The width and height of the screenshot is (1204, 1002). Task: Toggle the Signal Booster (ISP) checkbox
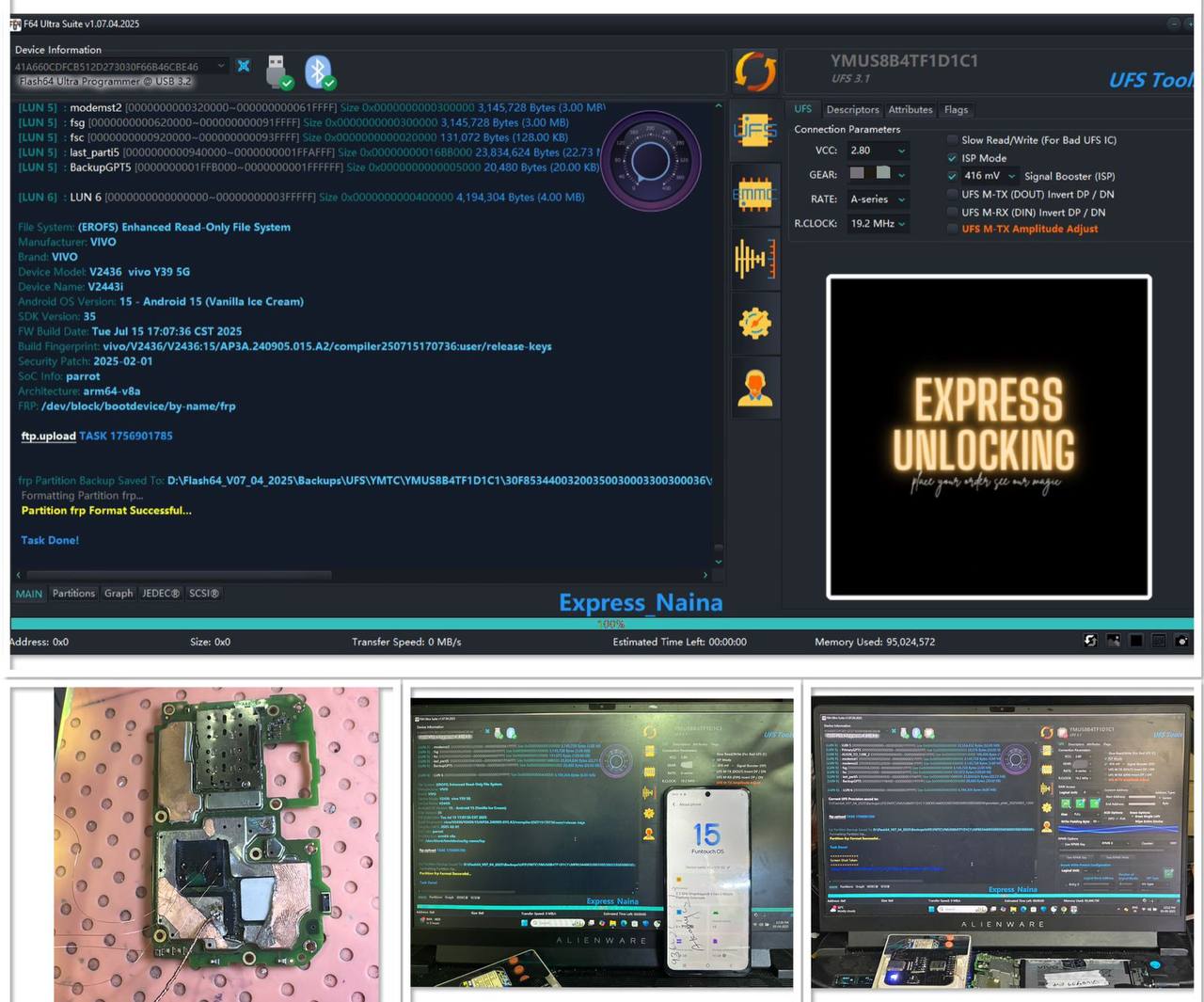pyautogui.click(x=952, y=176)
